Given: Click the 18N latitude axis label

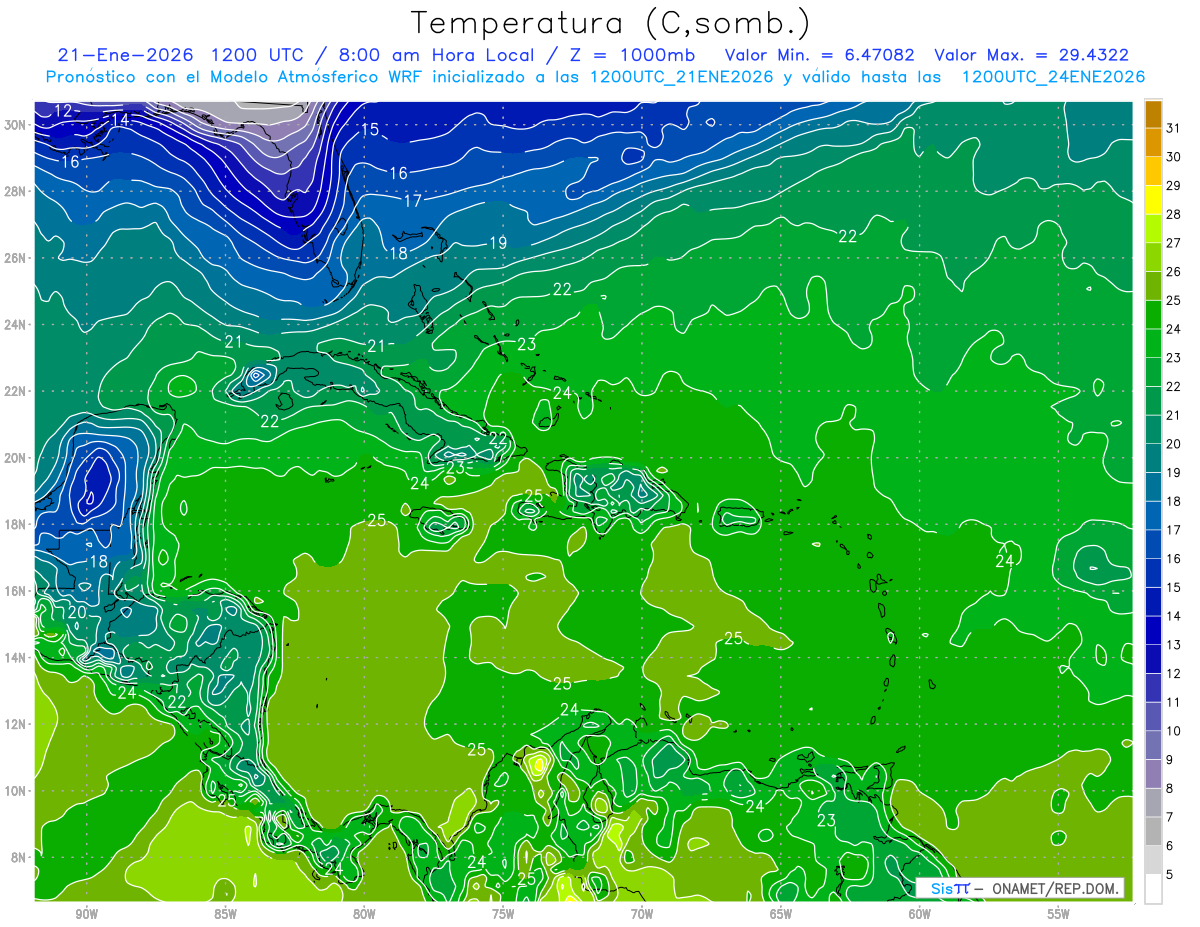Looking at the screenshot, I should point(16,524).
